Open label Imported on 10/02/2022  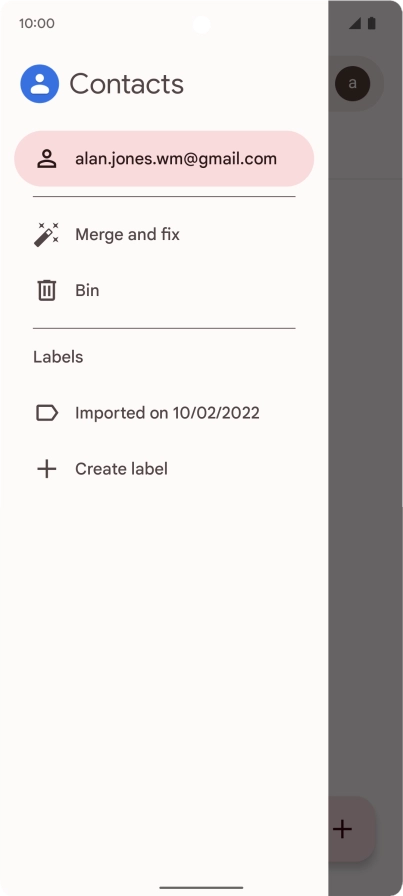[x=164, y=413]
